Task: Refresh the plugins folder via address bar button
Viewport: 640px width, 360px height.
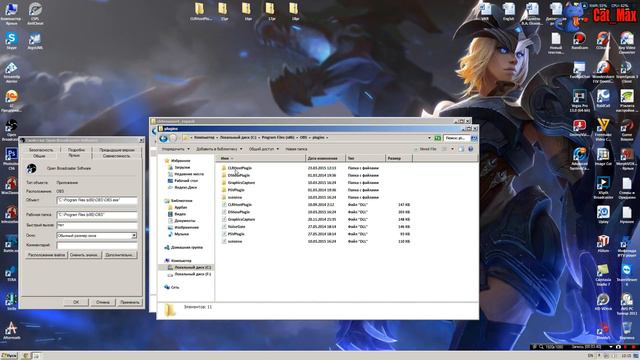Action: pyautogui.click(x=437, y=138)
